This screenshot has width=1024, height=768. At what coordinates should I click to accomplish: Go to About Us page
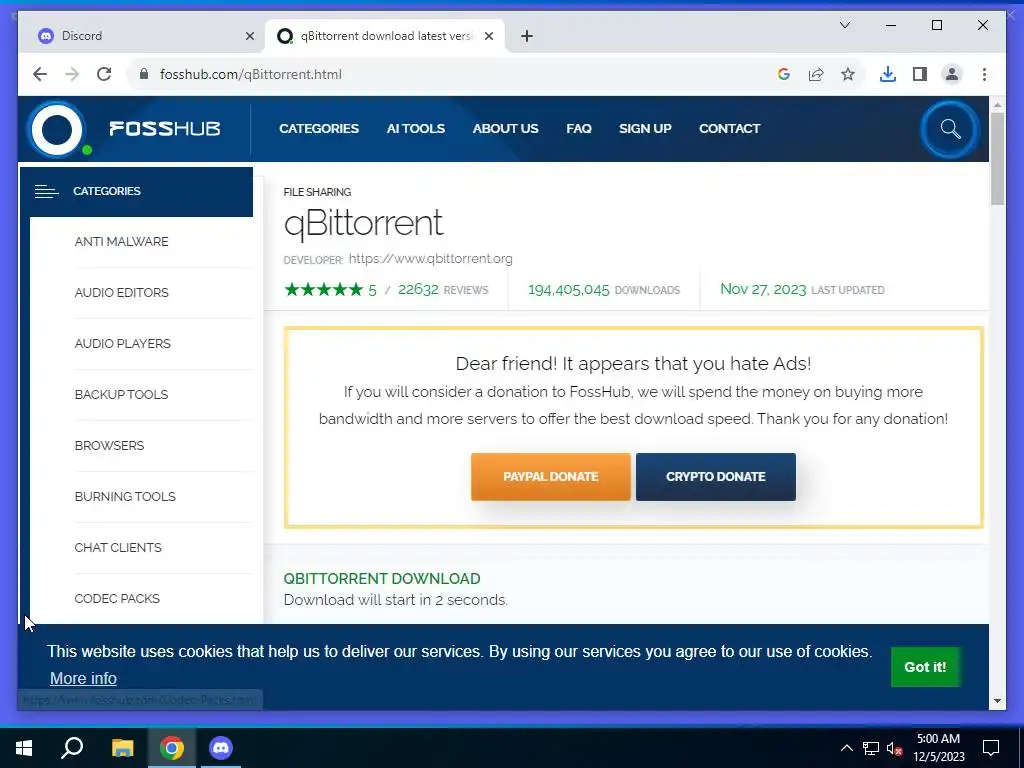pos(505,129)
